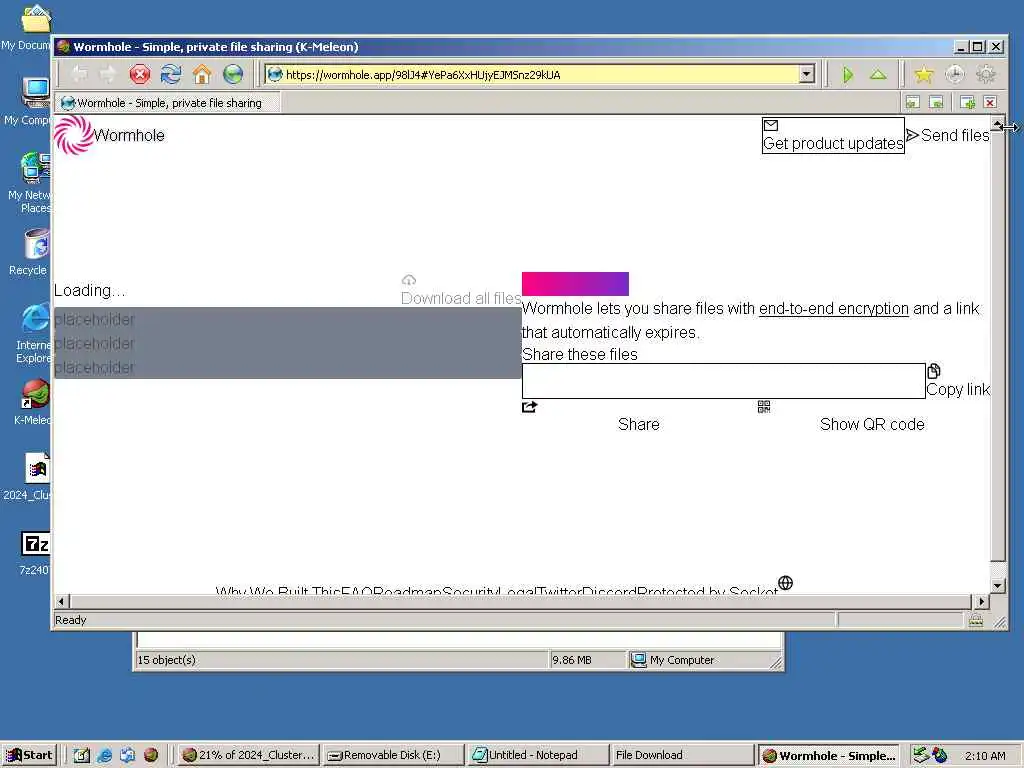1024x768 pixels.
Task: Click Show QR code
Action: pyautogui.click(x=872, y=424)
